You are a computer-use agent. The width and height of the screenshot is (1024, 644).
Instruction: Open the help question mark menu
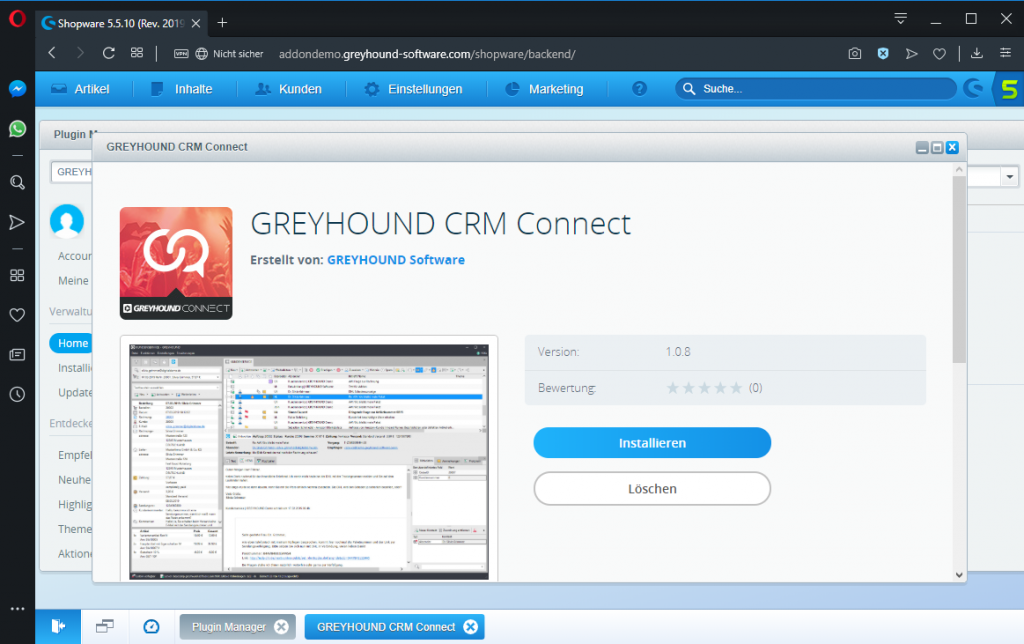coord(639,89)
